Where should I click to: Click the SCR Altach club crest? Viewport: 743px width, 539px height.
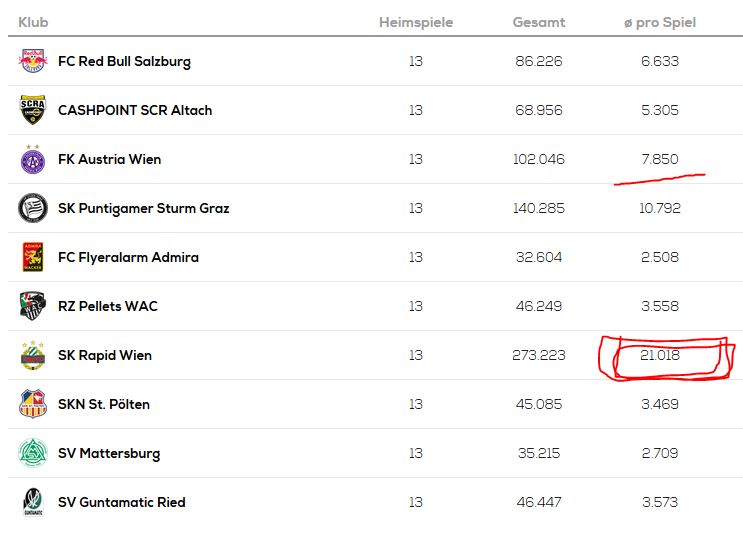coord(33,110)
